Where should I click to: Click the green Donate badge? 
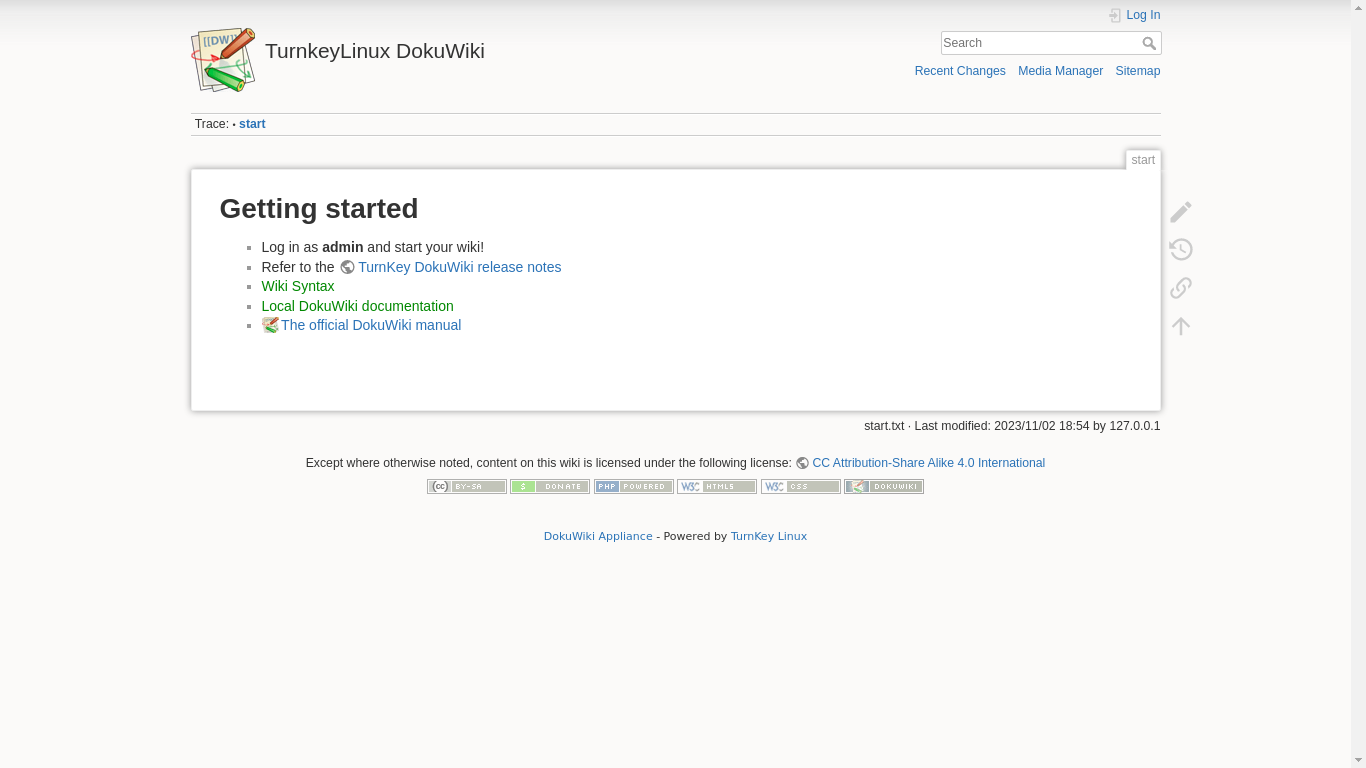click(x=550, y=487)
